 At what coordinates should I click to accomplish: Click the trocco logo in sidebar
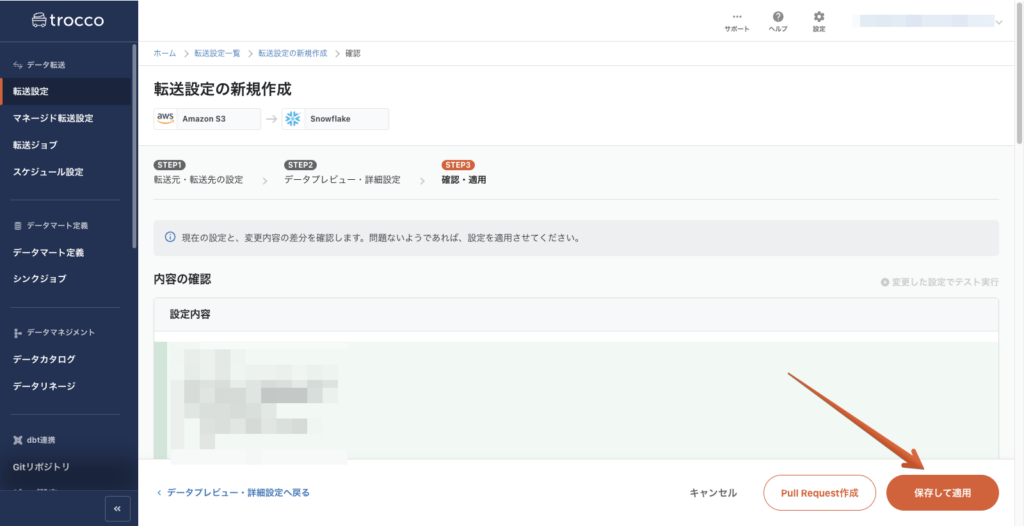[67, 20]
